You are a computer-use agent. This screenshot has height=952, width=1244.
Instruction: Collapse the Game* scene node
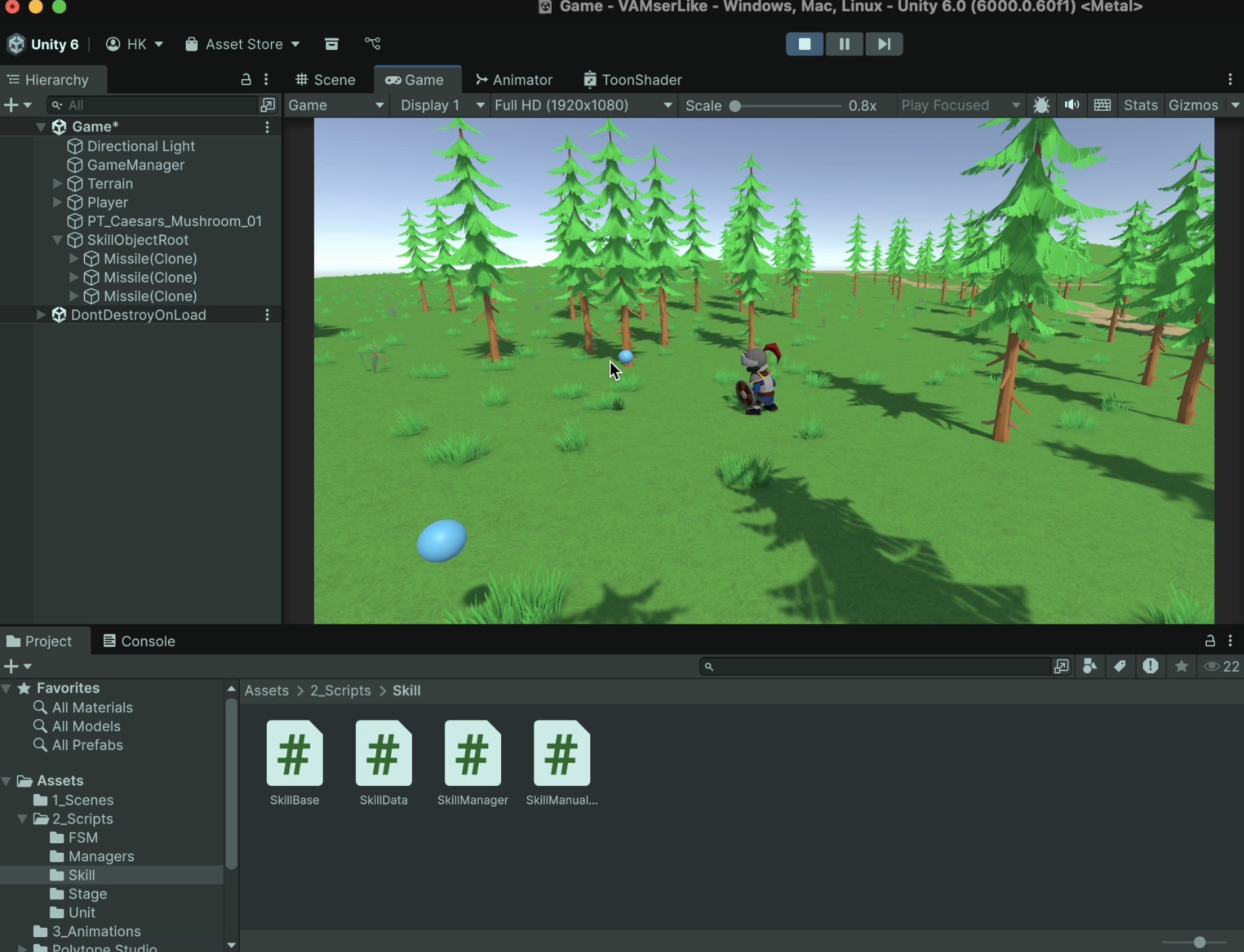point(40,127)
